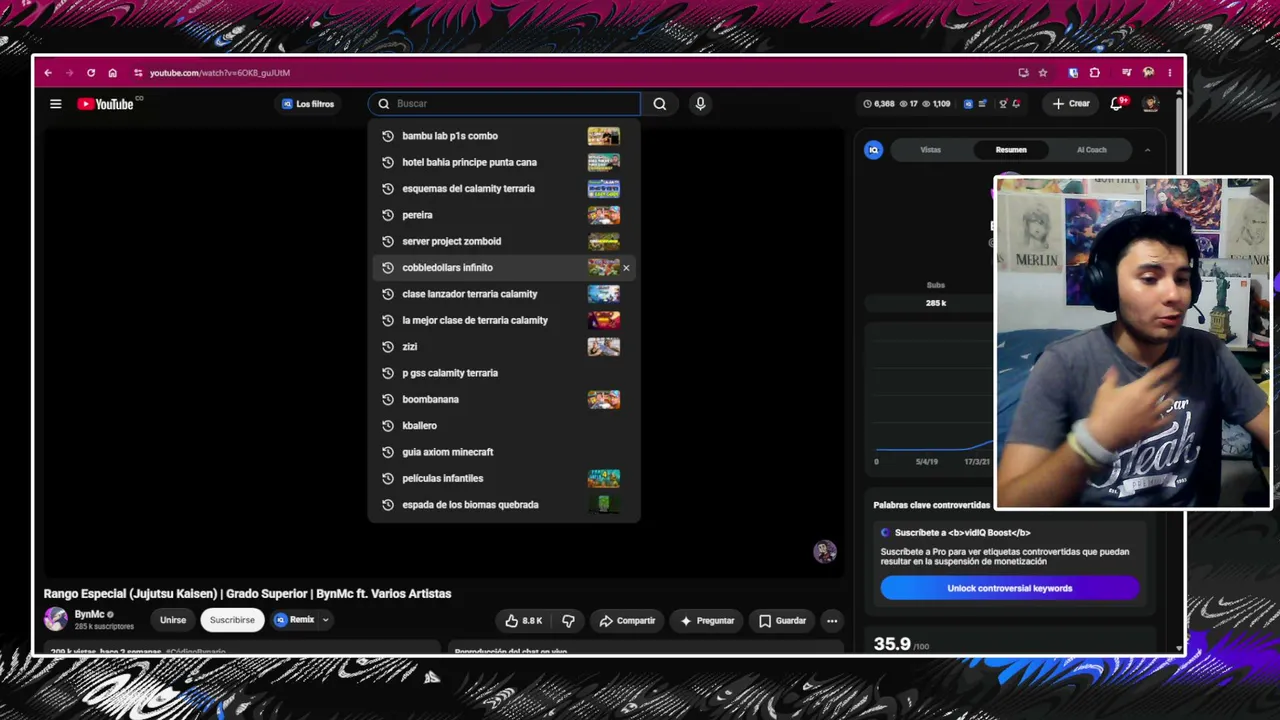Choose 'guia axiom minecraft' suggestion
The width and height of the screenshot is (1280, 720).
pos(504,452)
